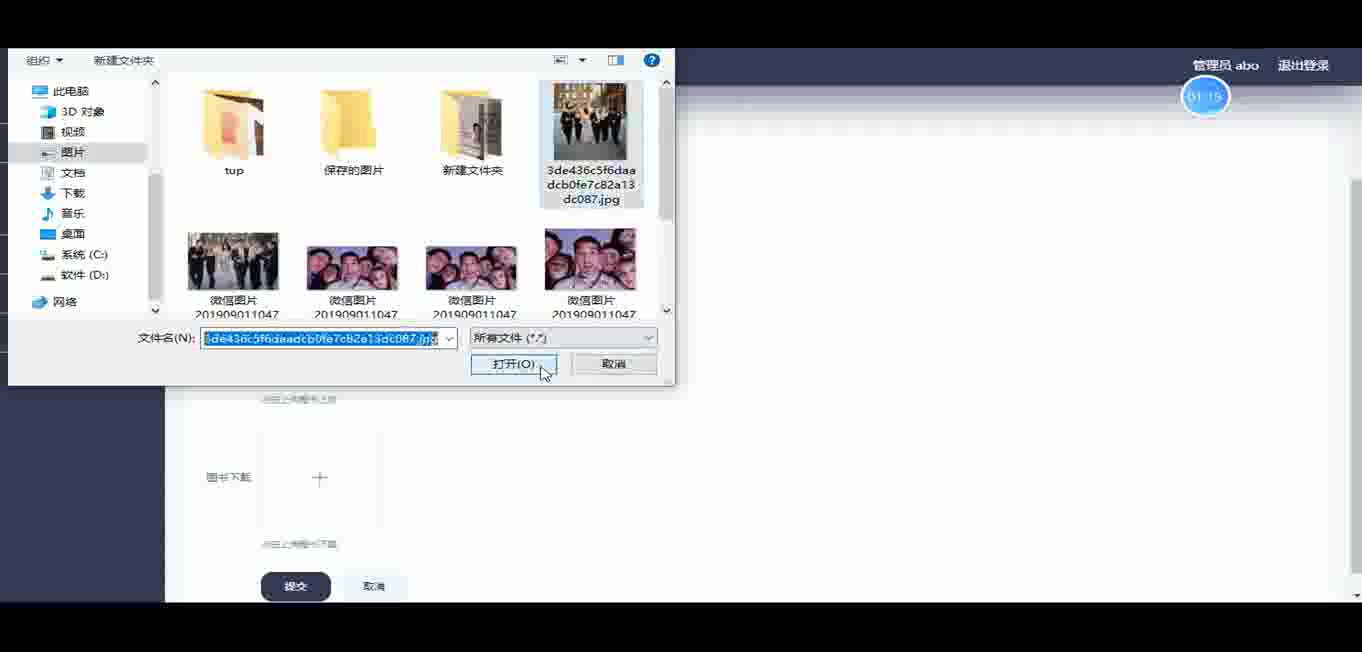Select the 保存的图片 folder
This screenshot has height=652, width=1362.
click(353, 132)
